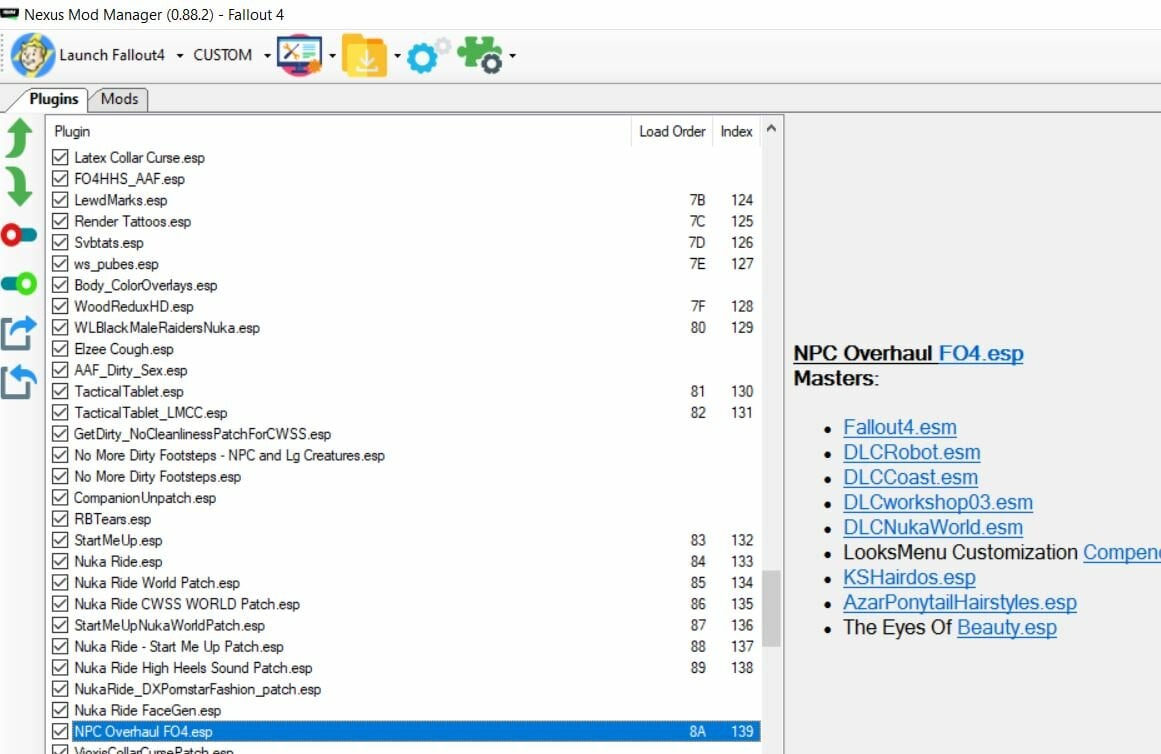
Task: Expand the tools monitor icon dropdown arrow
Action: 332,56
